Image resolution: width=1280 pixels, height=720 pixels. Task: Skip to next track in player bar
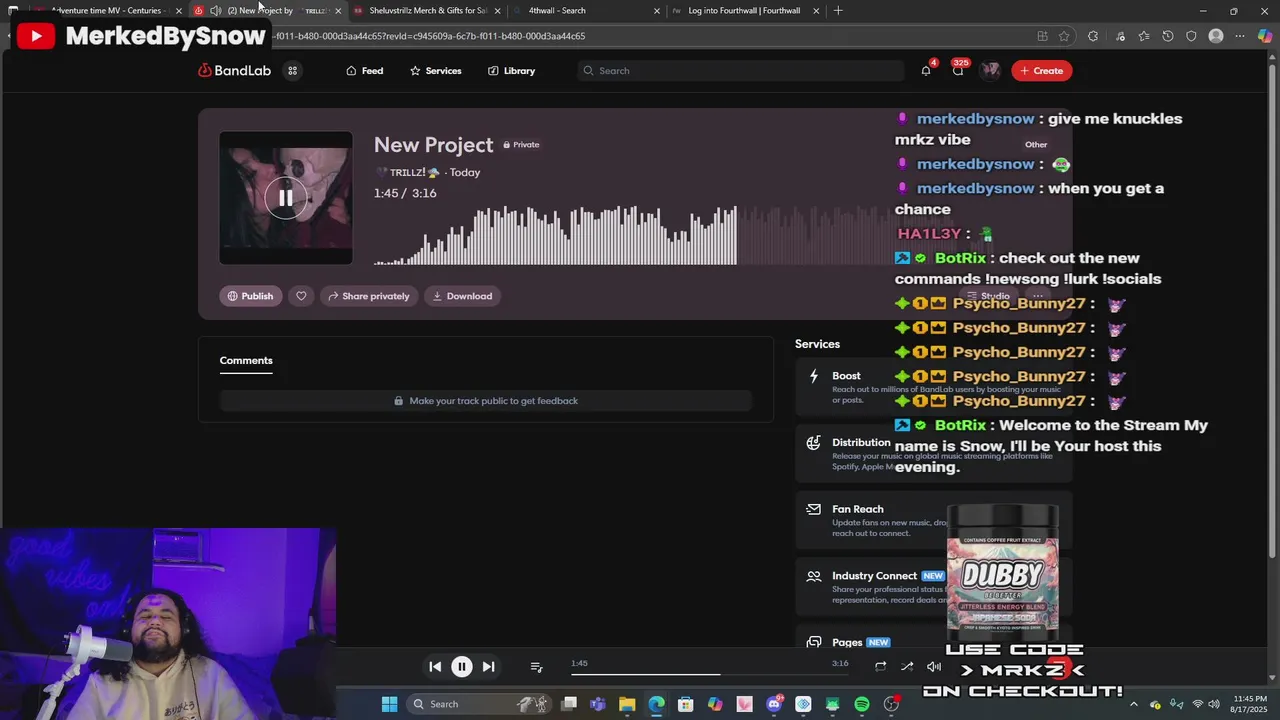[488, 667]
